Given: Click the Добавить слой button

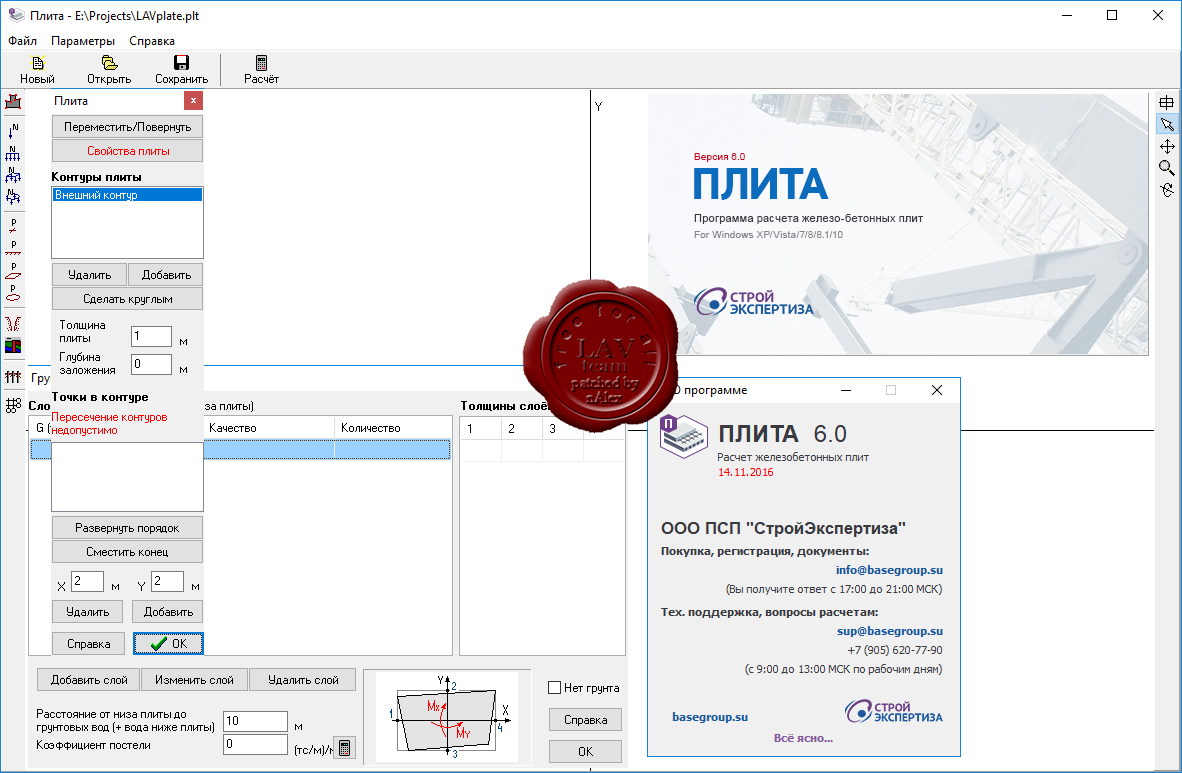Looking at the screenshot, I should point(89,679).
